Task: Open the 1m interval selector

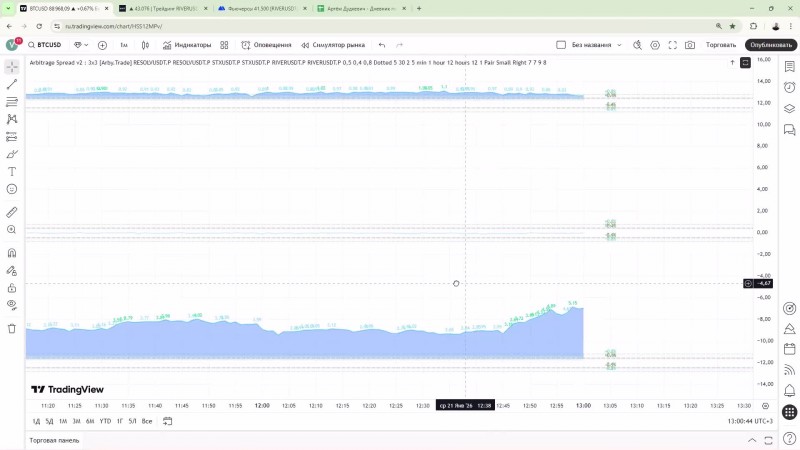Action: click(x=123, y=45)
